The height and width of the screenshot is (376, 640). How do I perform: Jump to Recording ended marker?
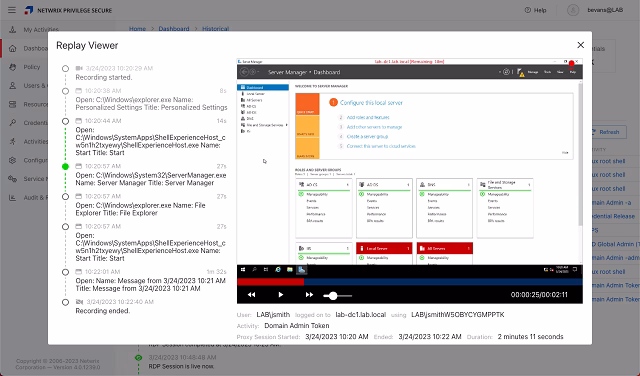point(65,303)
